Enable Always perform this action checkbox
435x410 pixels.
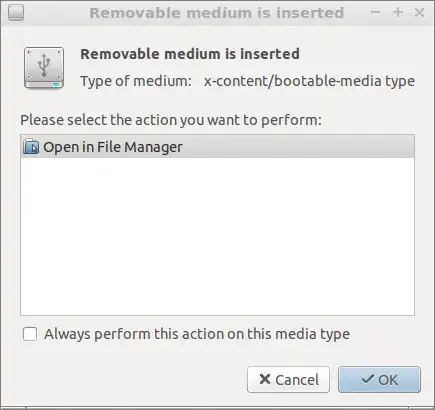(30, 334)
